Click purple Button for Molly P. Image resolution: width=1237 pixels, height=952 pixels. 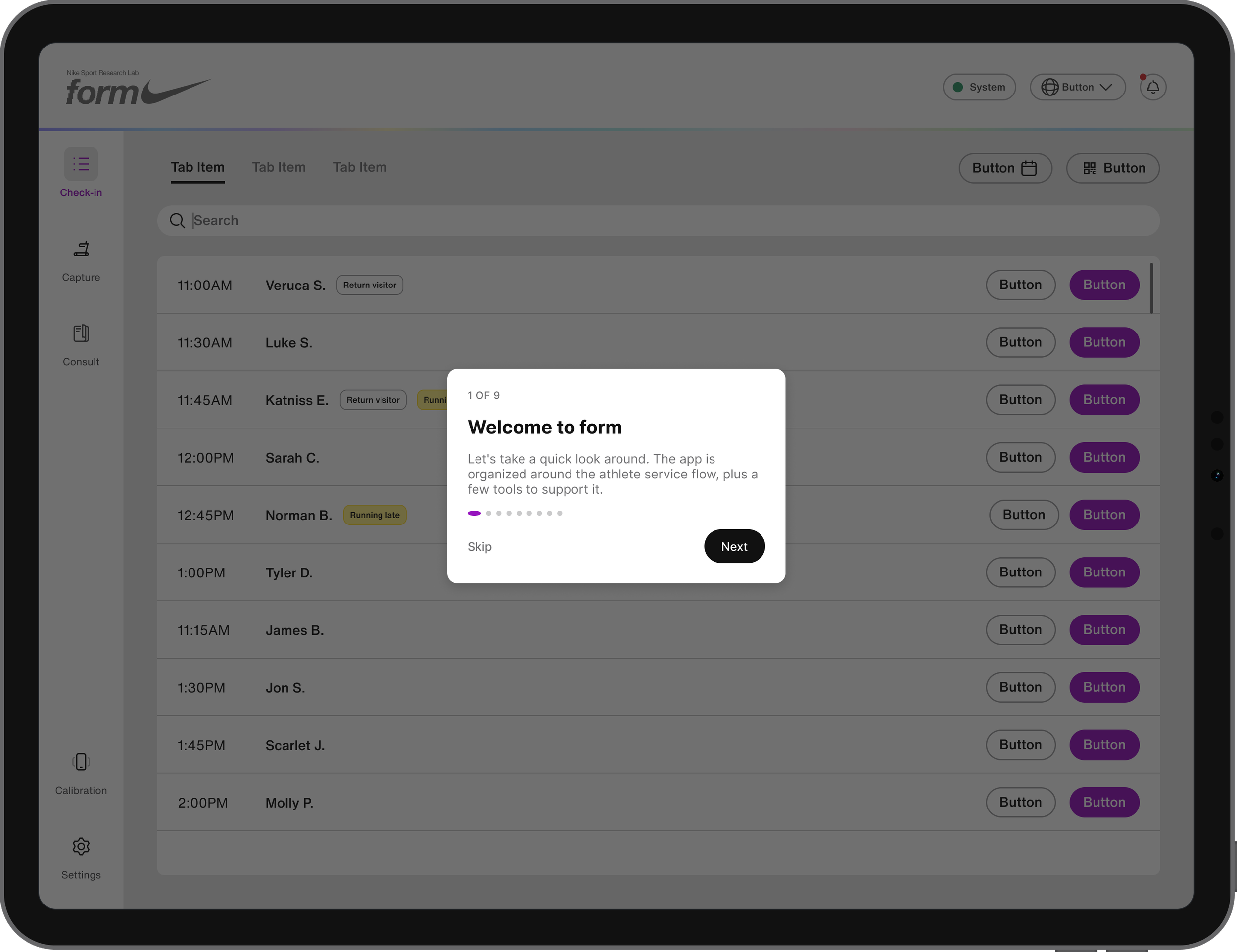coord(1104,802)
